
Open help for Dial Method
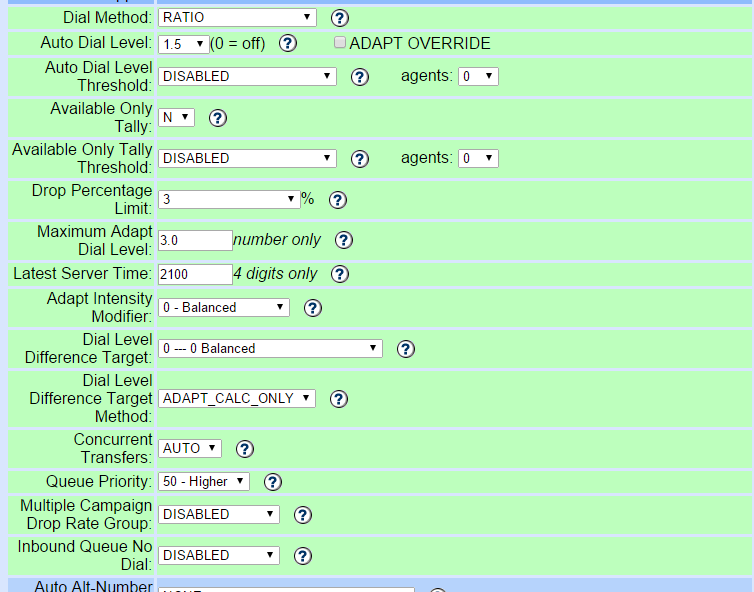339,18
